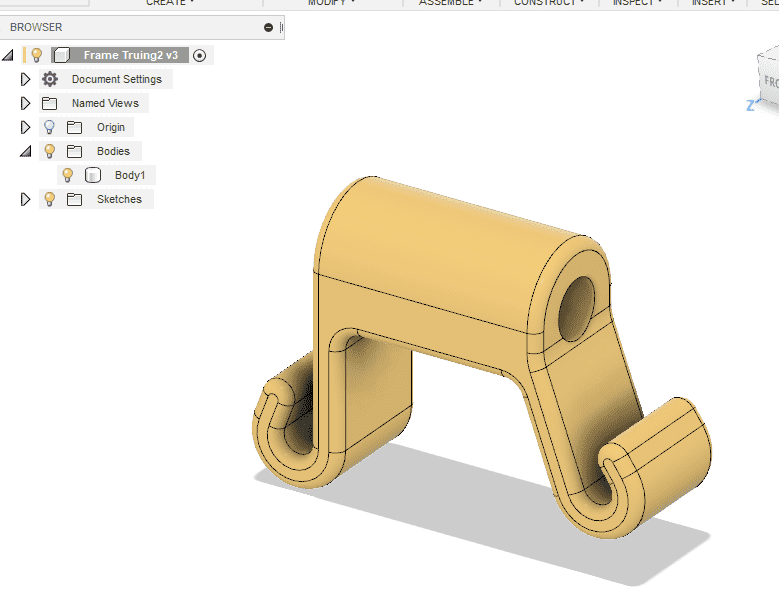Collapse the Bodies folder tree node

coord(26,151)
